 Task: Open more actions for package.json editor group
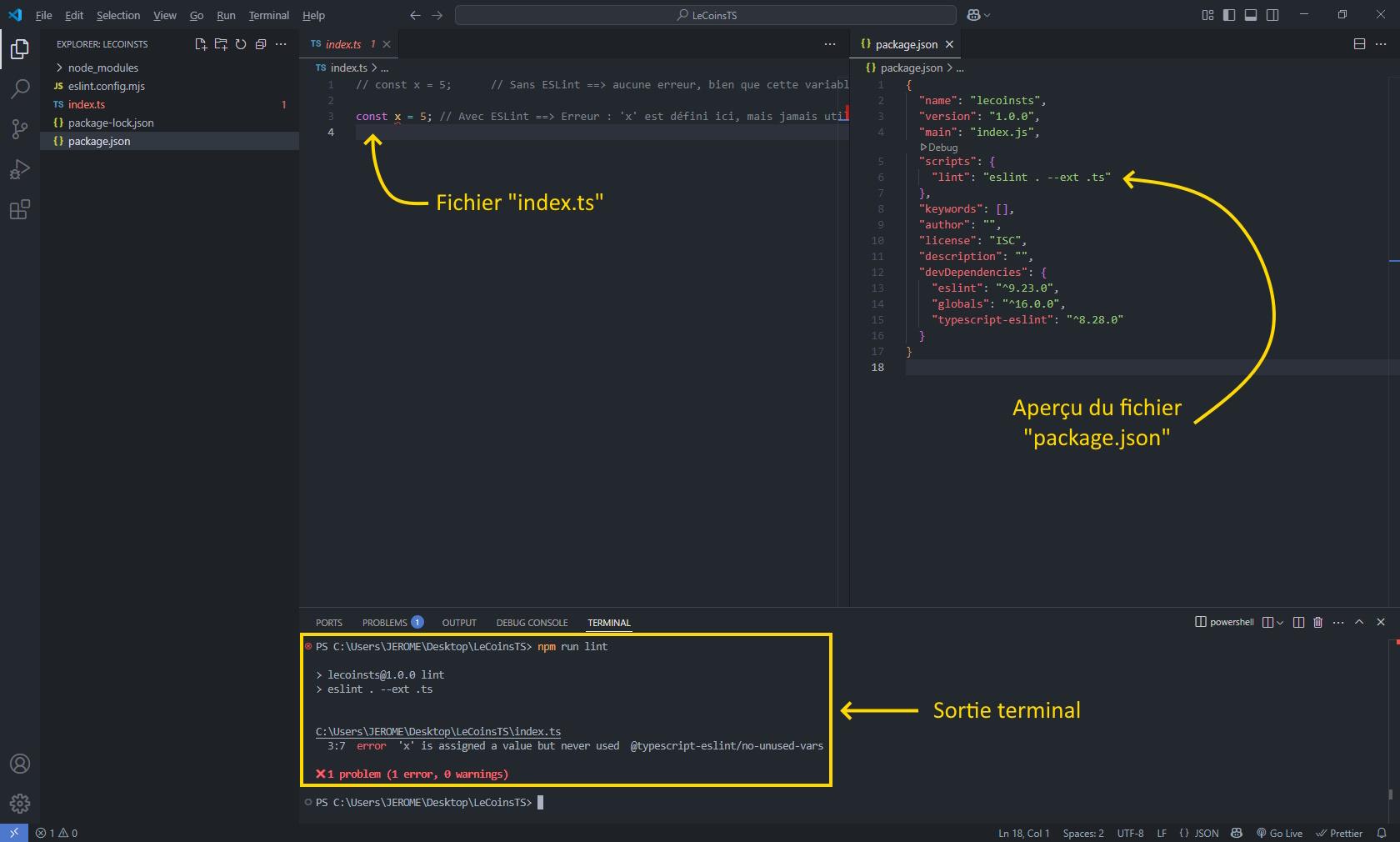click(1381, 44)
